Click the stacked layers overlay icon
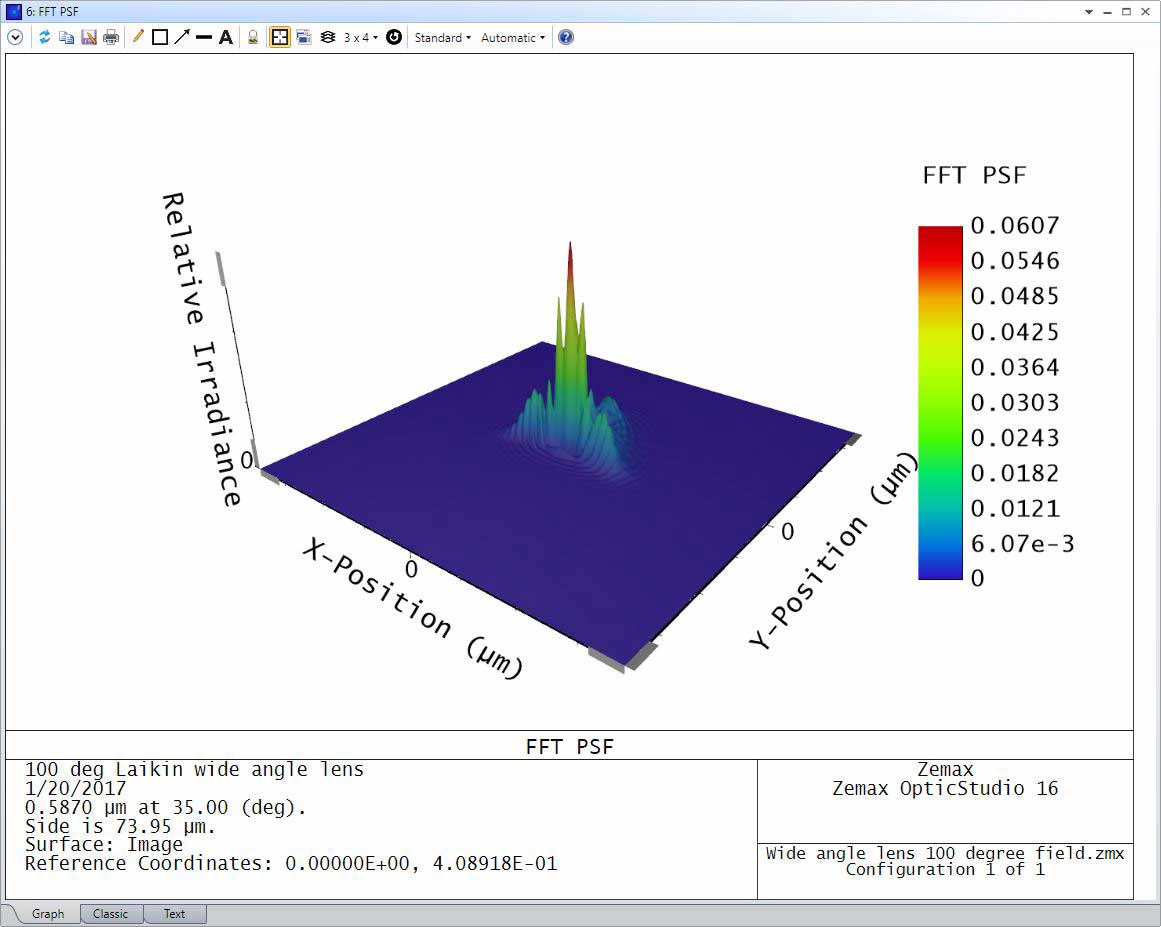1161x927 pixels. [x=328, y=37]
